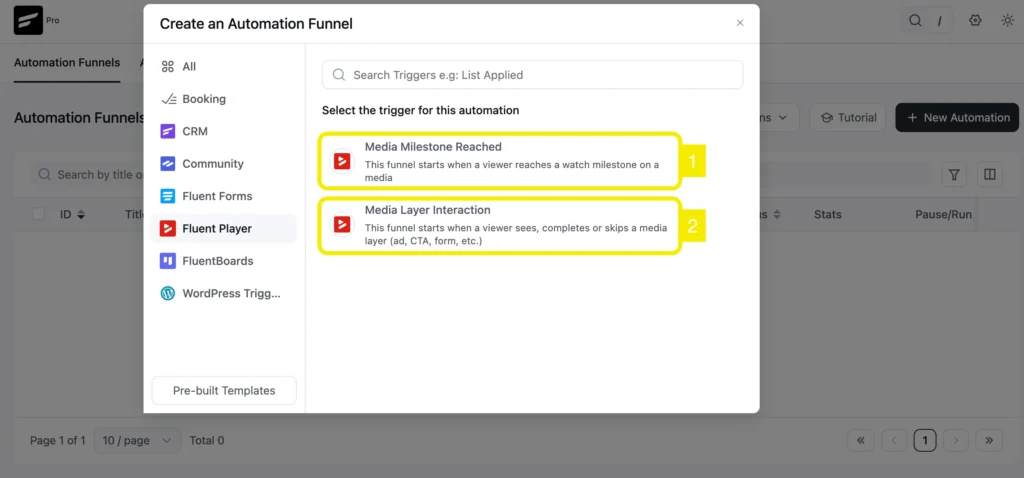Click the Community category icon
The image size is (1024, 478).
click(x=168, y=164)
